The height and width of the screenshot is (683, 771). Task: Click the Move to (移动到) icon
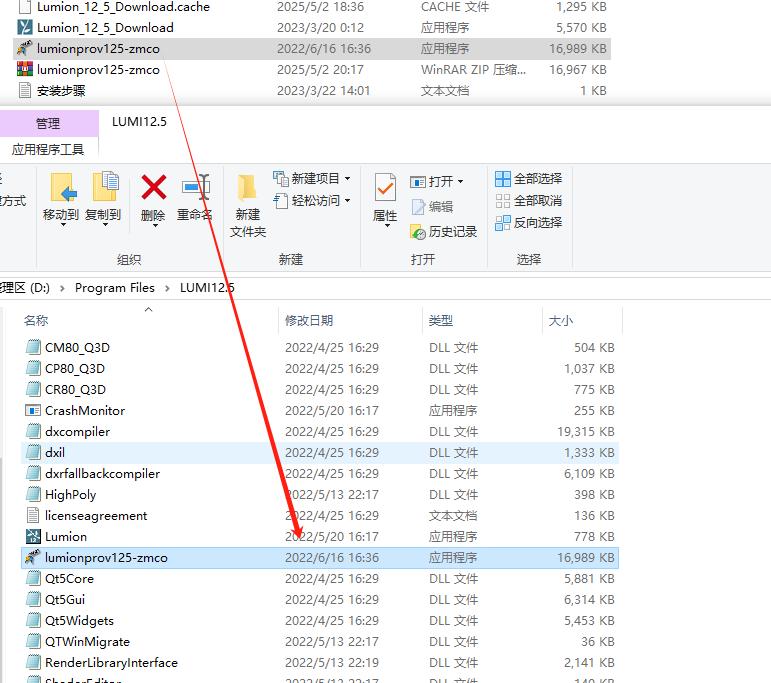click(63, 187)
